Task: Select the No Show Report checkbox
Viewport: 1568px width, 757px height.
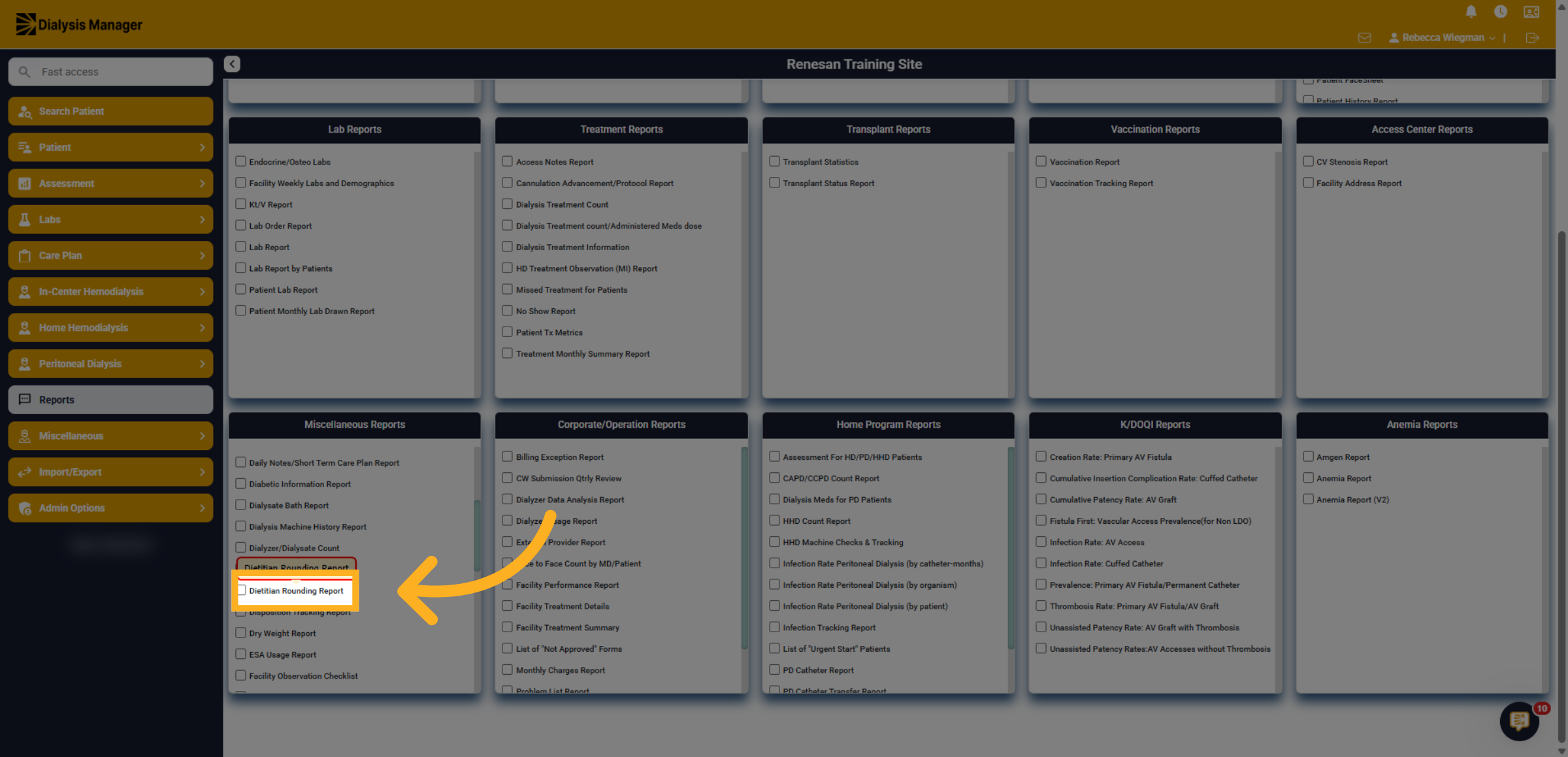Action: [x=507, y=310]
